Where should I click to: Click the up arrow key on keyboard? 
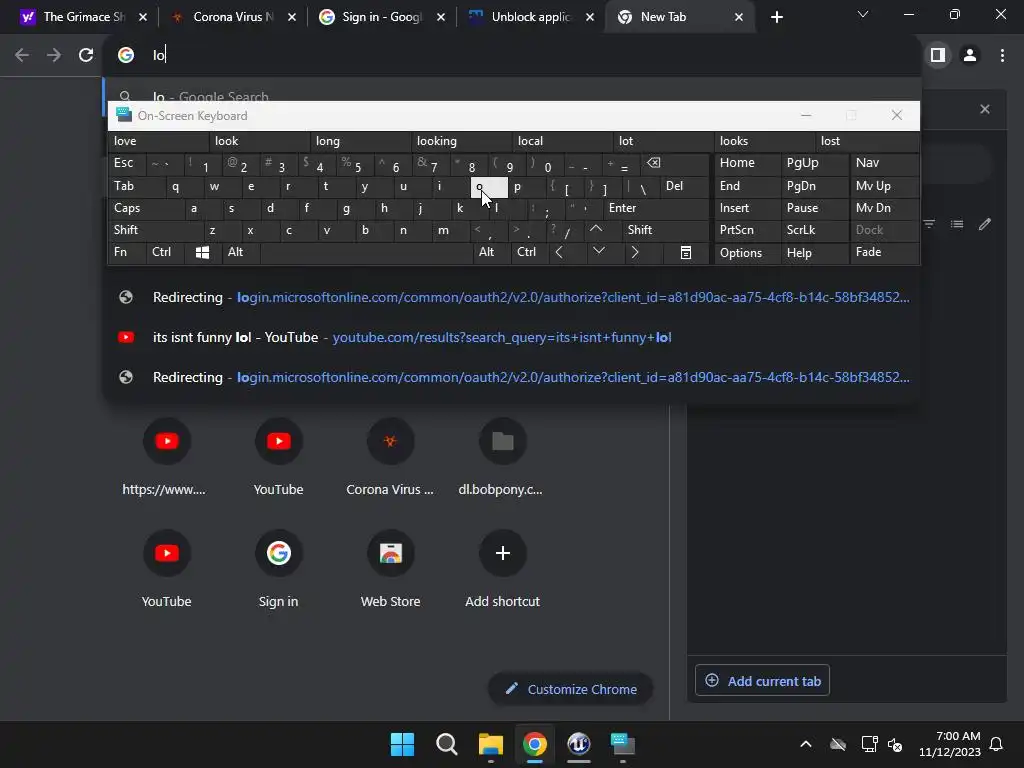tap(596, 229)
